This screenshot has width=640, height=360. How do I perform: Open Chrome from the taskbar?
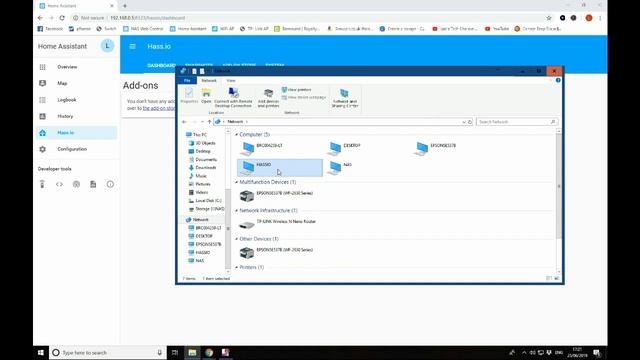pos(209,353)
